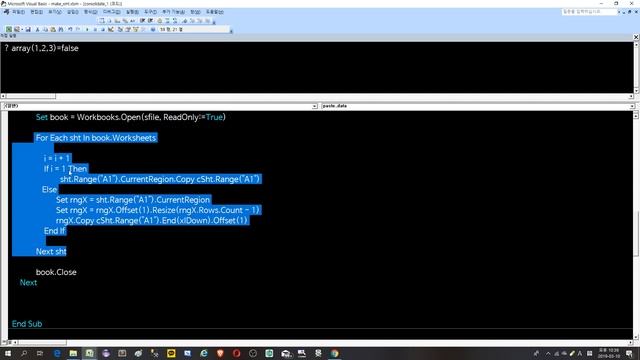This screenshot has height=360, width=640.
Task: Open Chrome from the taskbar
Action: point(335,353)
